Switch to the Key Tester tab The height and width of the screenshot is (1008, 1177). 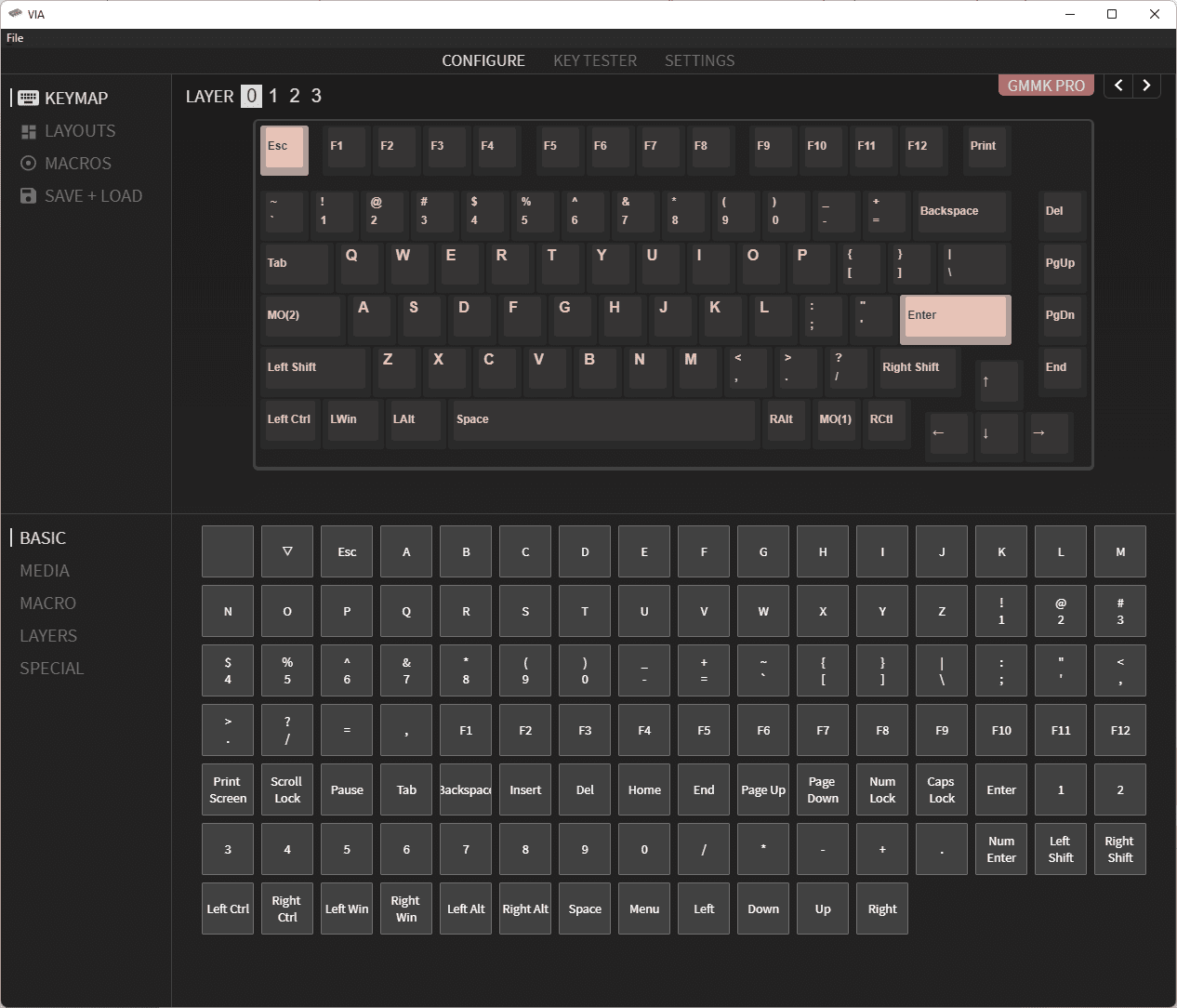(595, 60)
